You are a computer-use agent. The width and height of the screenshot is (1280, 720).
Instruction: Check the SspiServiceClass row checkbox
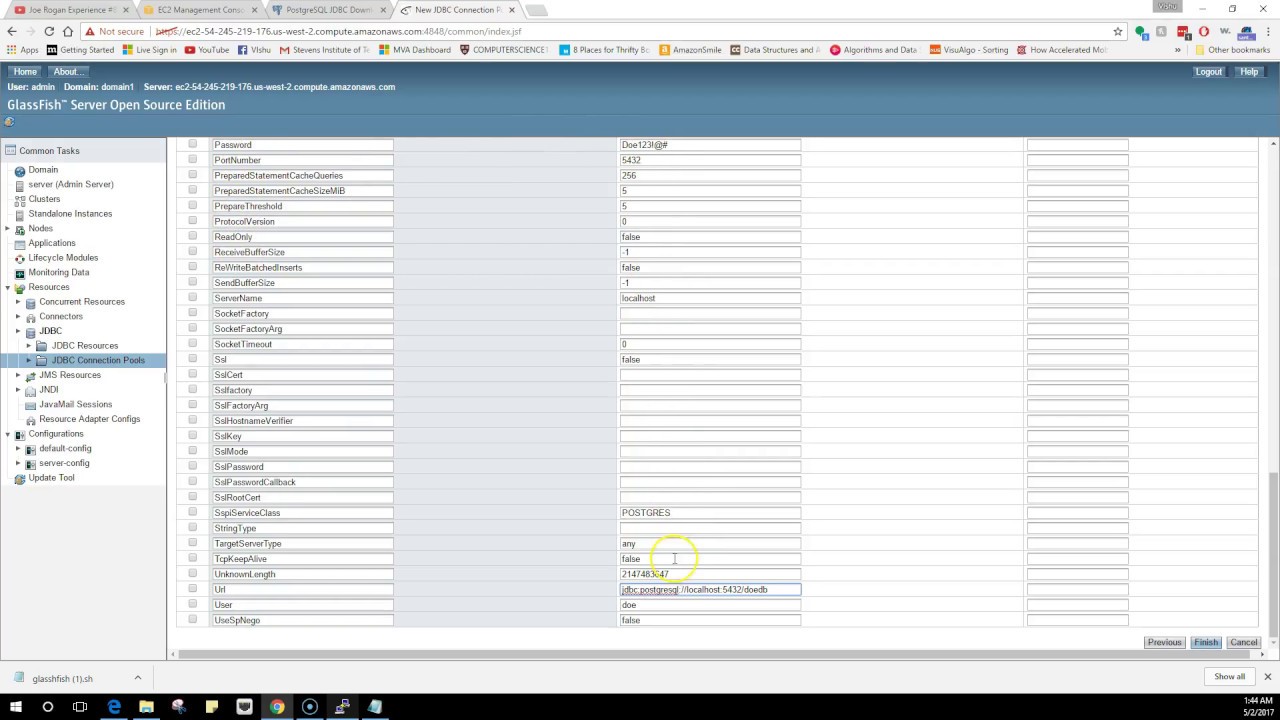193,512
